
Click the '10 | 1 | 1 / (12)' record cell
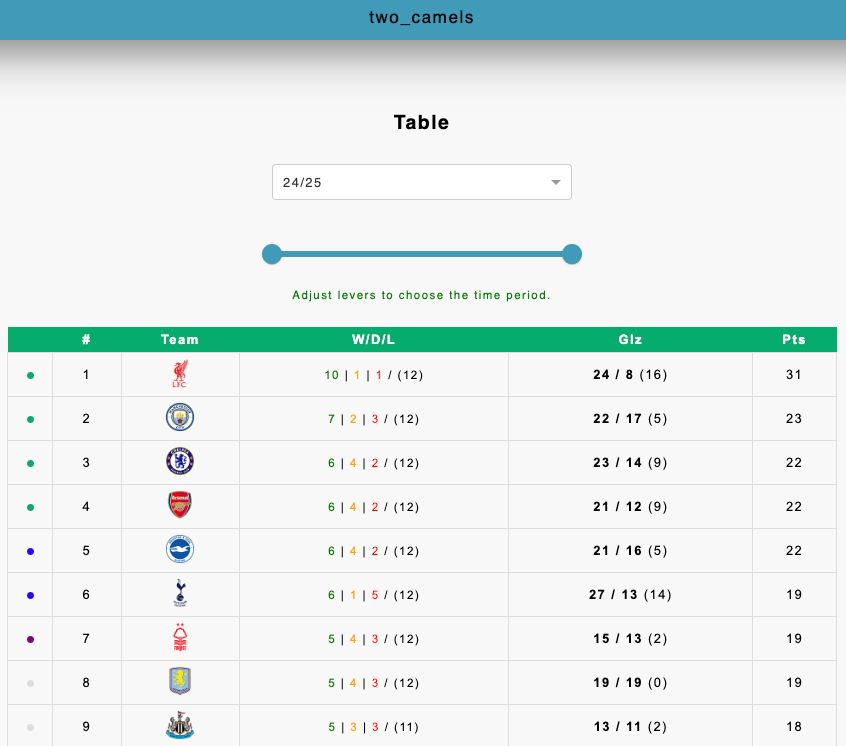pos(373,375)
